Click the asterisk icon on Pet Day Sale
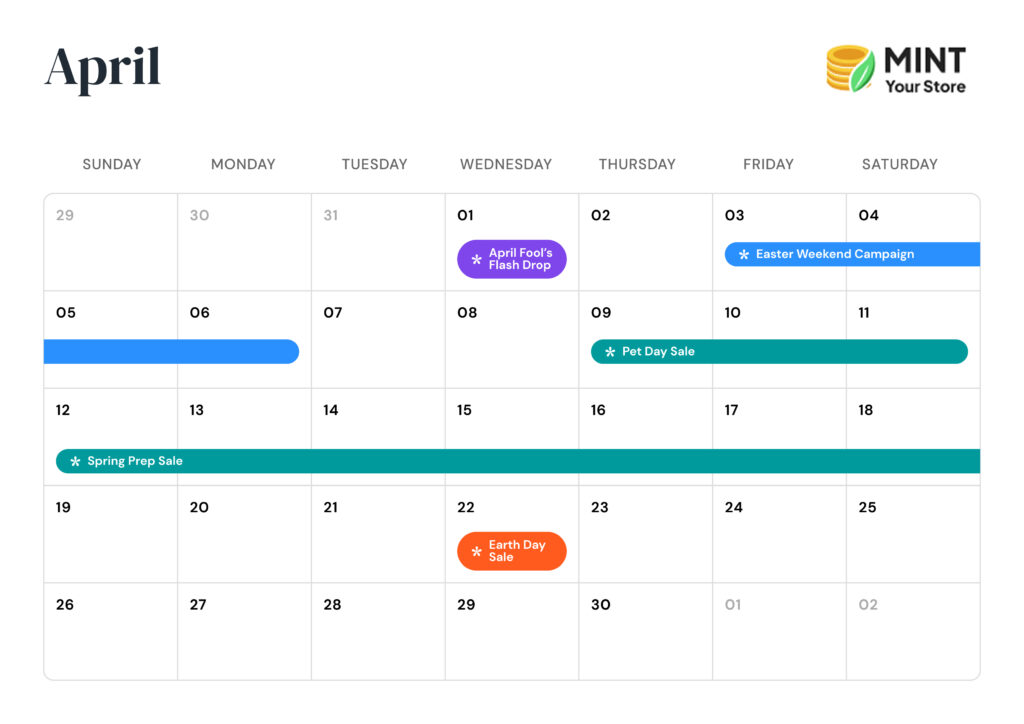The height and width of the screenshot is (724, 1024). point(610,352)
